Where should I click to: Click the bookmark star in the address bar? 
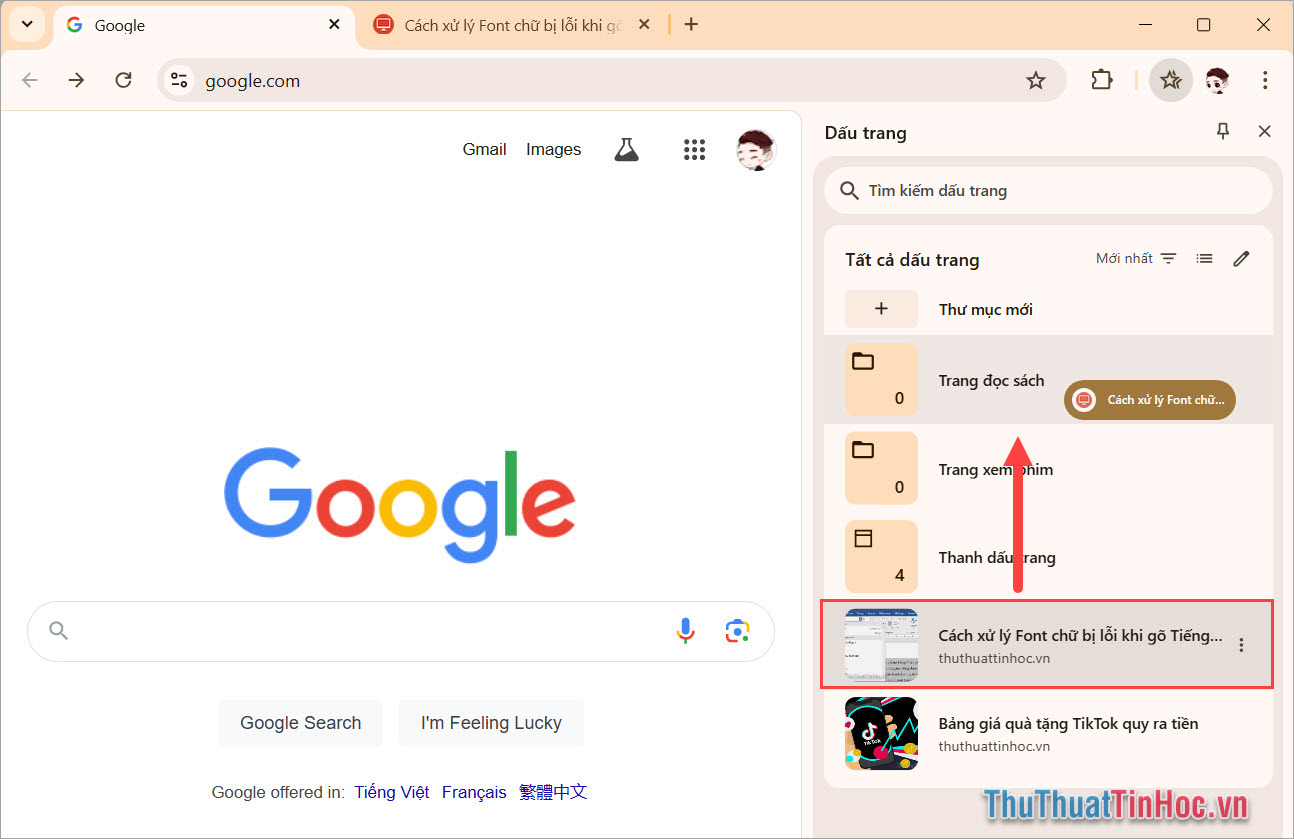(1036, 80)
